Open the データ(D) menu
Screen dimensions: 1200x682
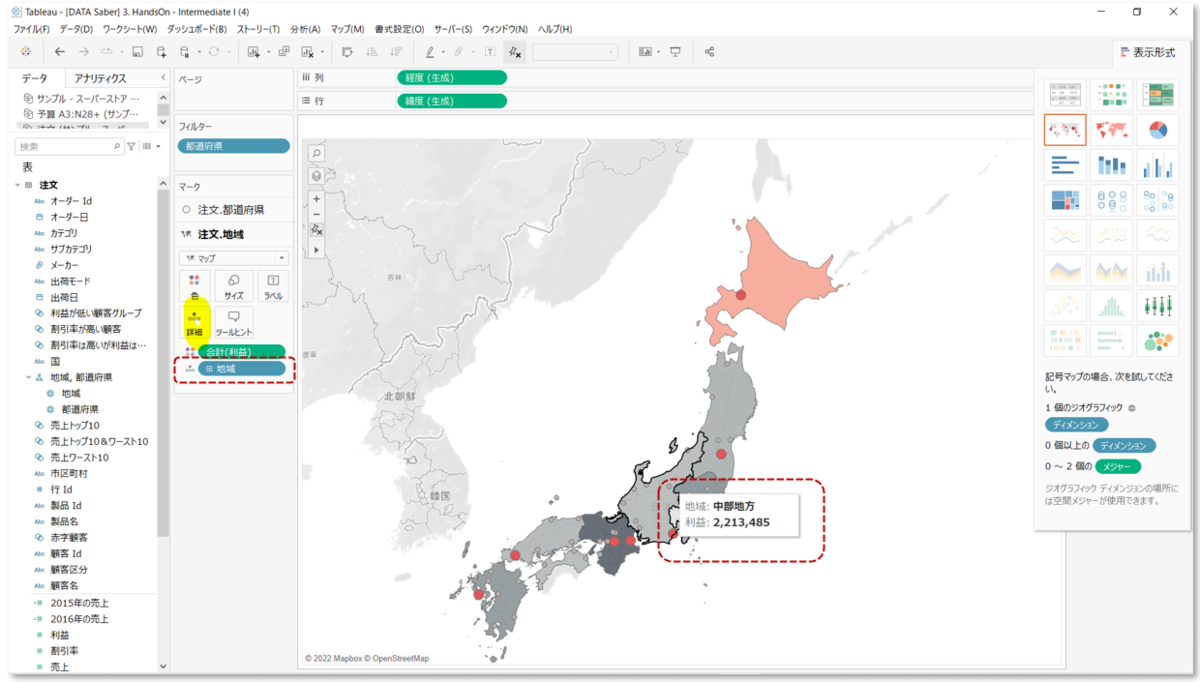tap(75, 30)
